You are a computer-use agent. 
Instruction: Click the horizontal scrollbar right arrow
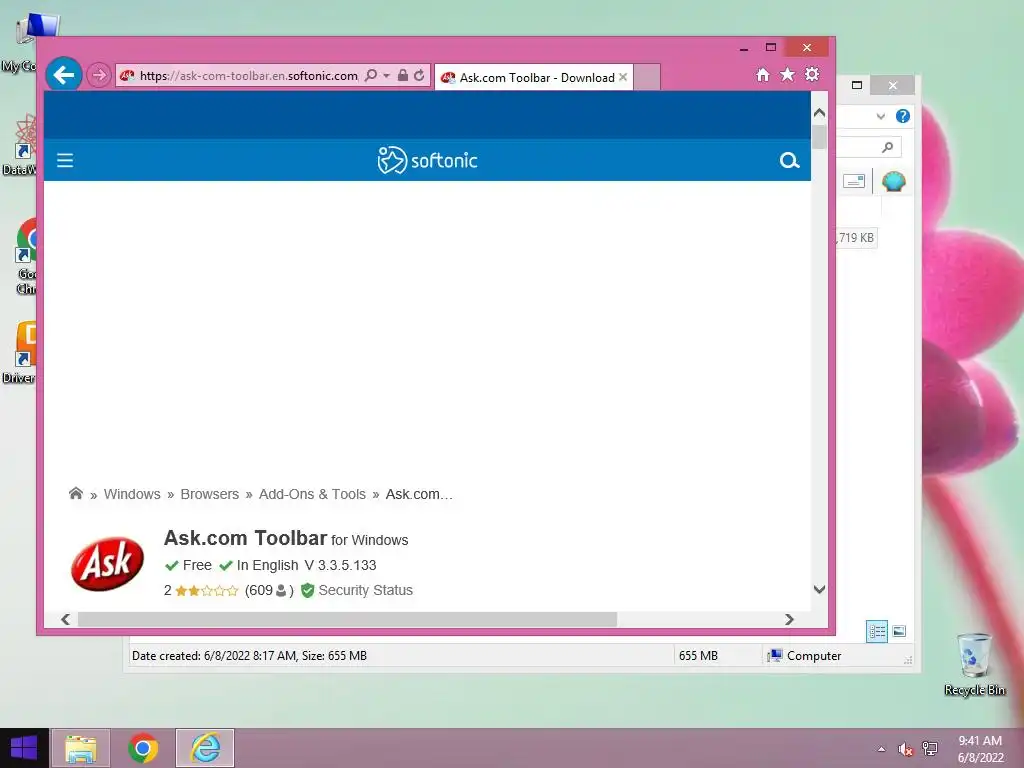[x=789, y=619]
